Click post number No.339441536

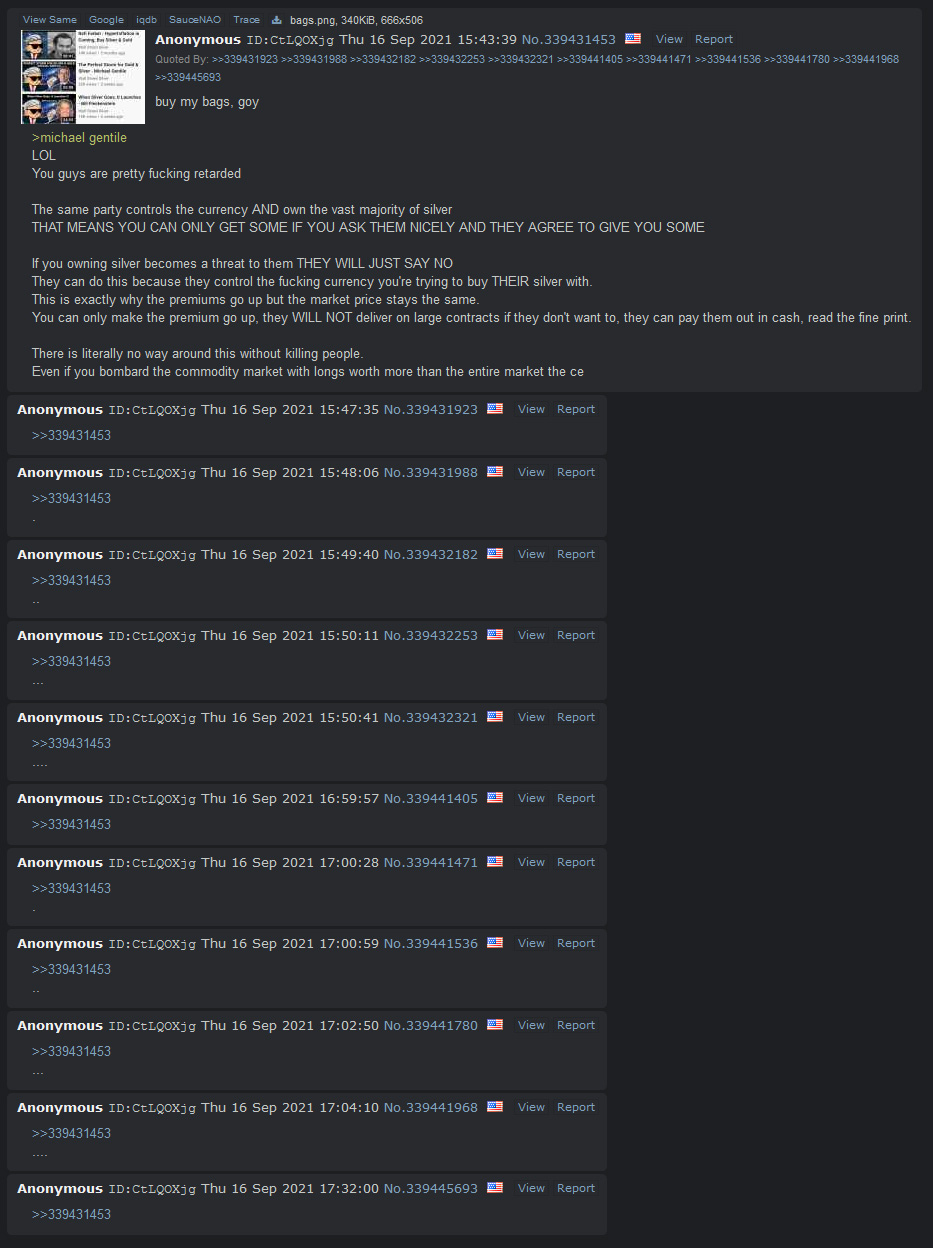pyautogui.click(x=430, y=943)
